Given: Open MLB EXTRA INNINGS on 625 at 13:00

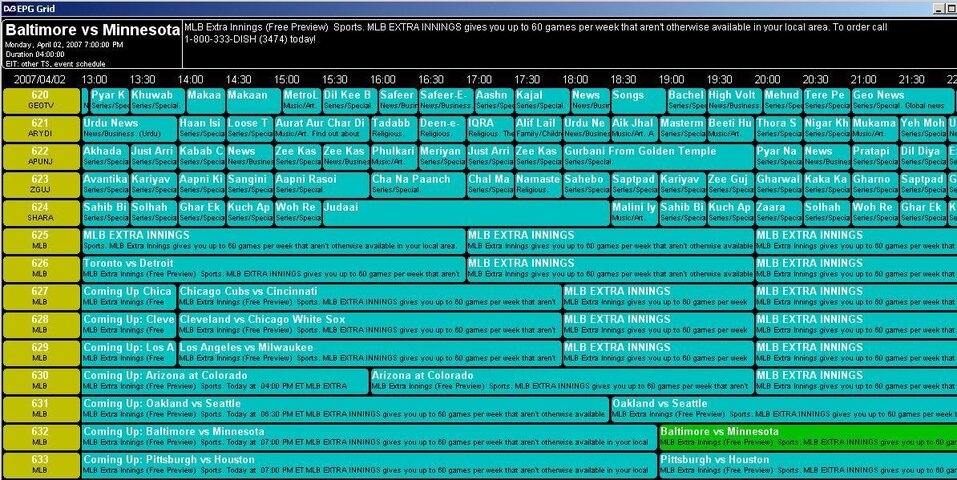Looking at the screenshot, I should (x=273, y=241).
